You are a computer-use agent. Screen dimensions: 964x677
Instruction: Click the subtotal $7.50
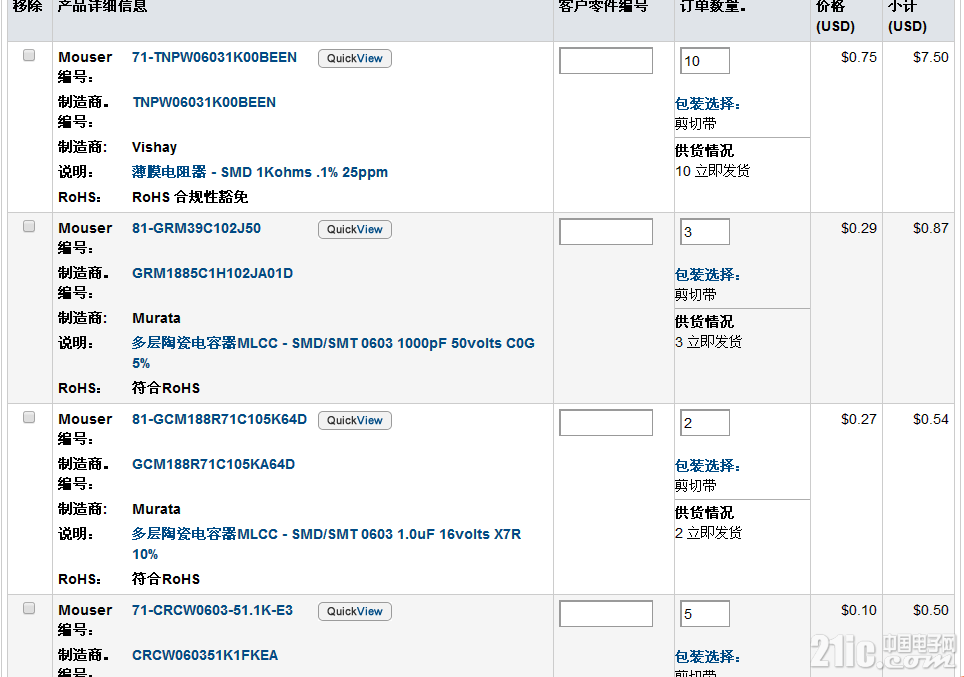(x=931, y=57)
